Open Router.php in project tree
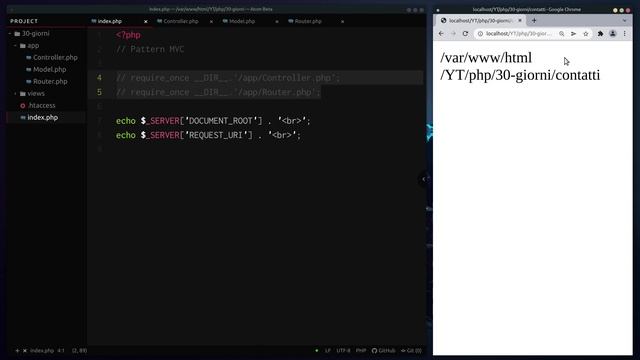The height and width of the screenshot is (360, 640). click(50, 81)
